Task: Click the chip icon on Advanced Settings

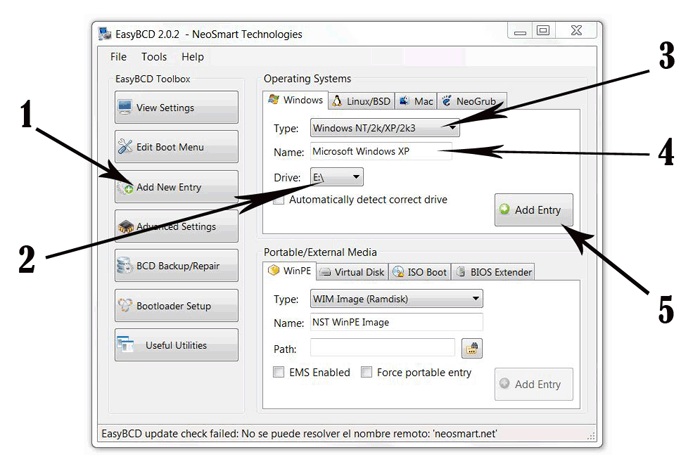Action: [x=126, y=227]
